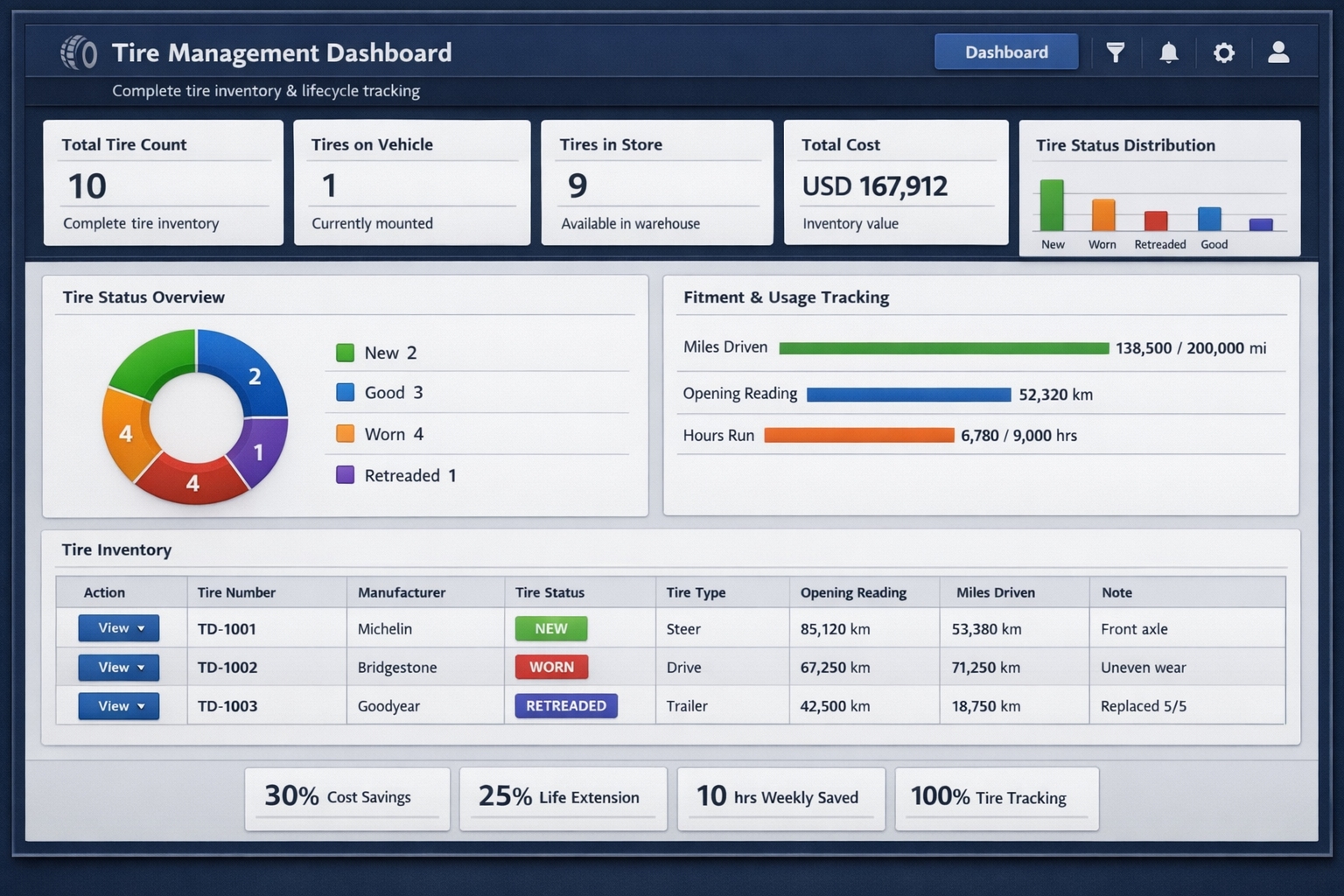Screen dimensions: 1344x896
Task: Click the user profile icon
Action: [1278, 52]
